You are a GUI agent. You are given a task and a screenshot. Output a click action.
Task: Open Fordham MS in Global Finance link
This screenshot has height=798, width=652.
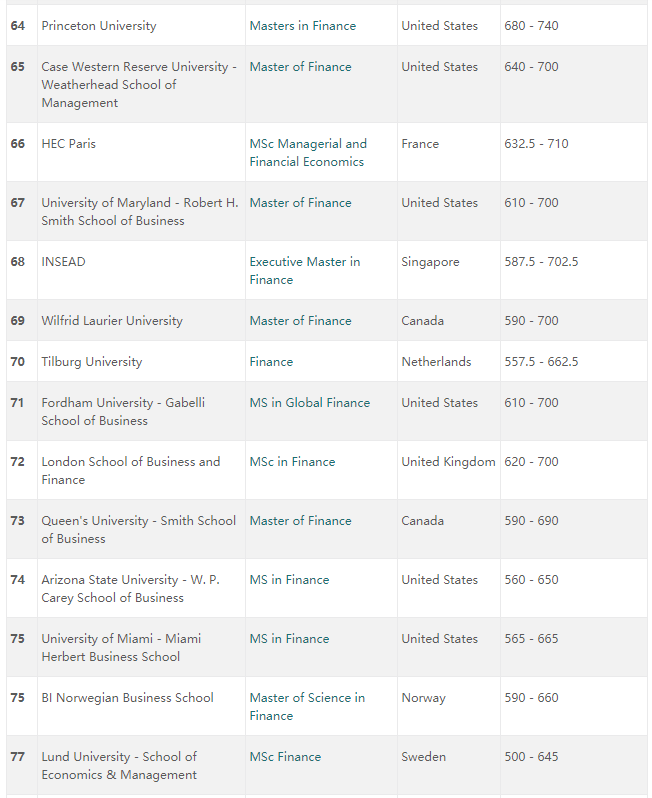point(309,403)
